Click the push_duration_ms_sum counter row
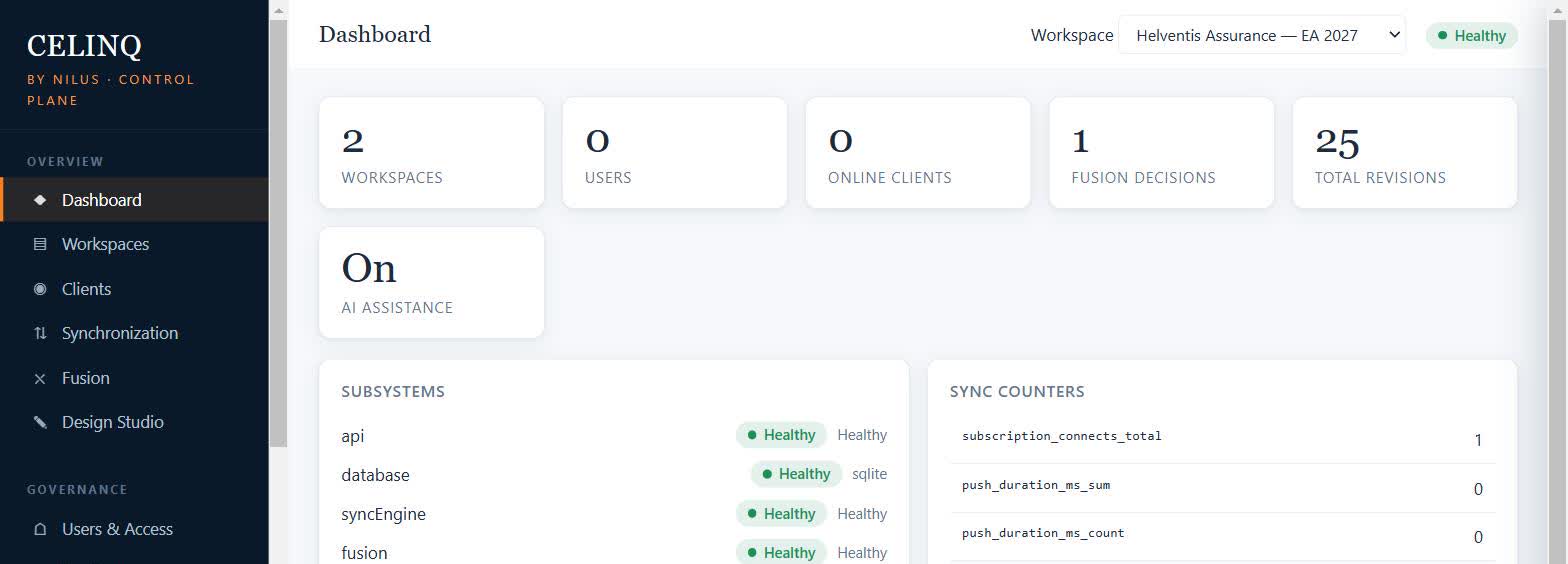1568x564 pixels. click(1223, 488)
